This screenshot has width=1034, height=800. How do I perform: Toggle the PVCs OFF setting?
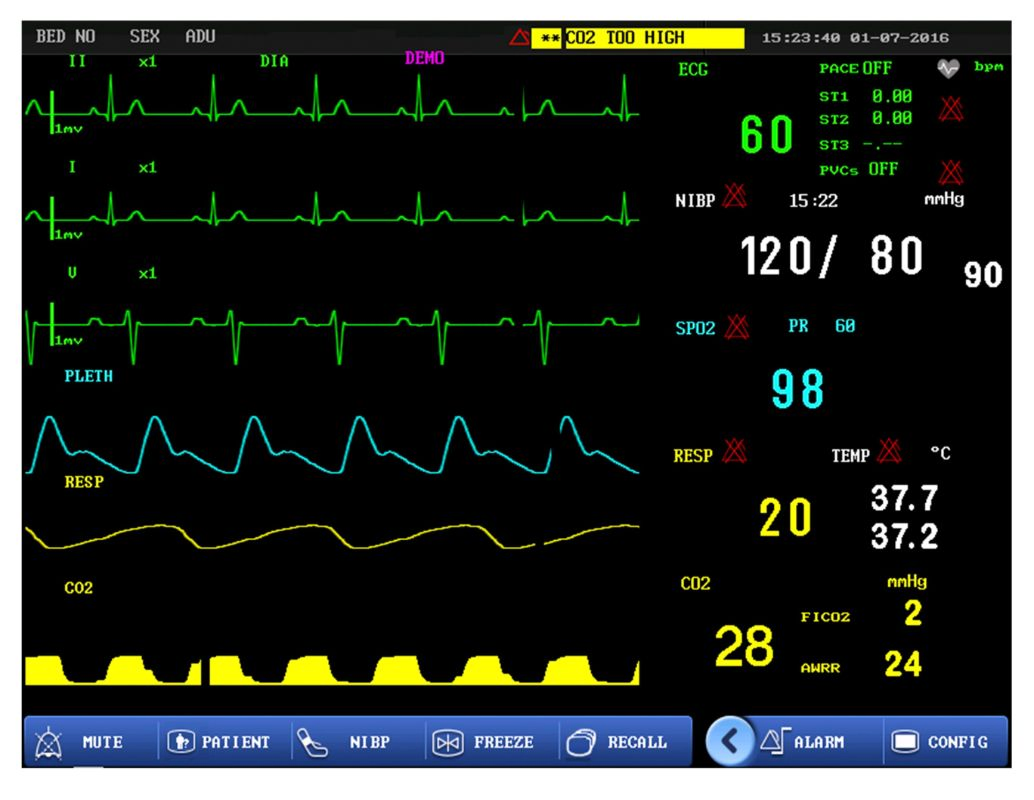tap(858, 169)
